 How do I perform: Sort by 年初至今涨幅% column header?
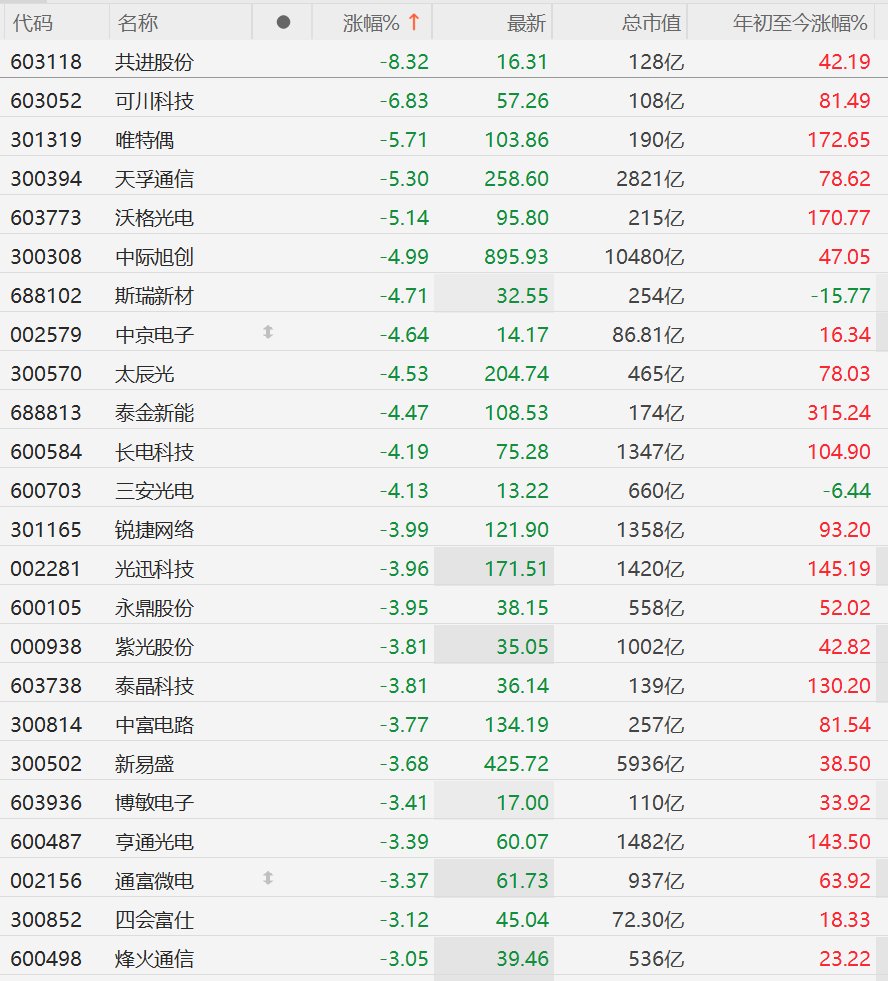tap(800, 23)
